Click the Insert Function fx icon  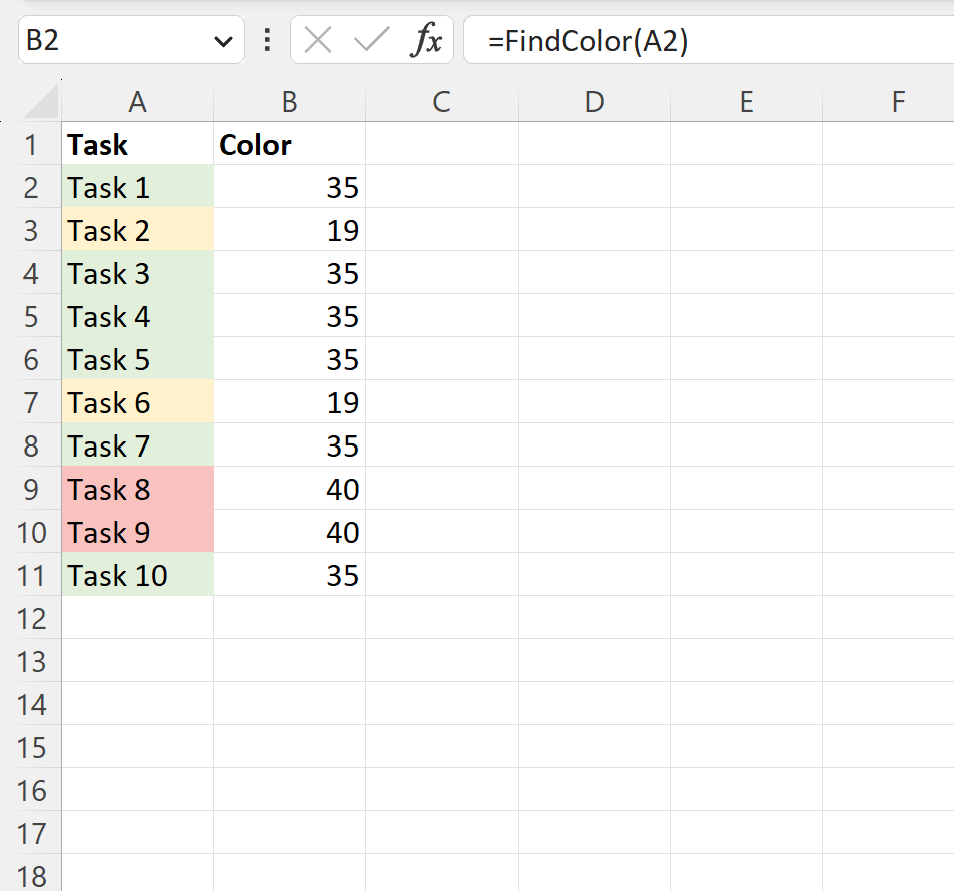(428, 41)
